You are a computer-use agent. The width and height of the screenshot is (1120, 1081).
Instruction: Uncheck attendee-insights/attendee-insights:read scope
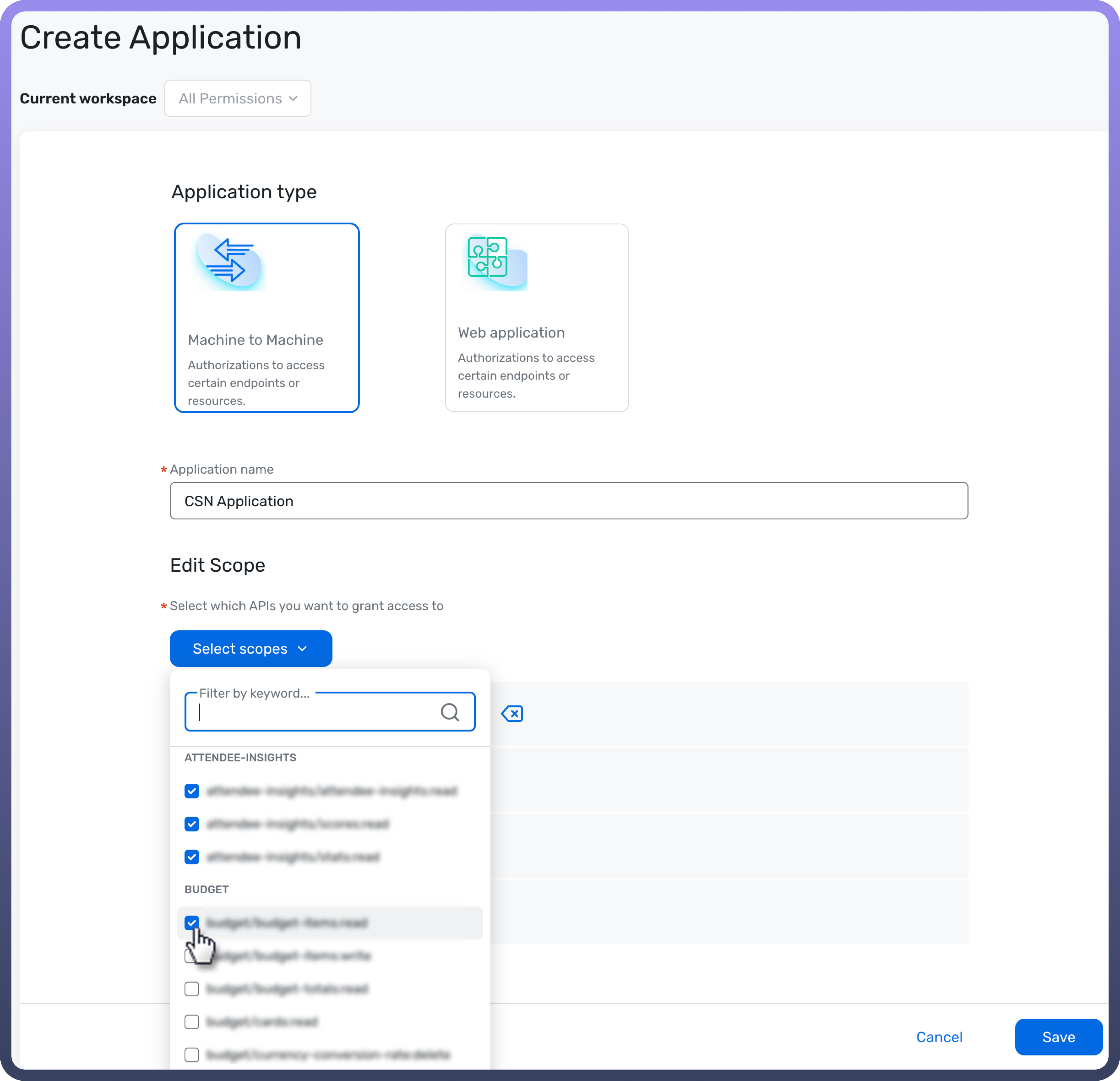tap(192, 791)
